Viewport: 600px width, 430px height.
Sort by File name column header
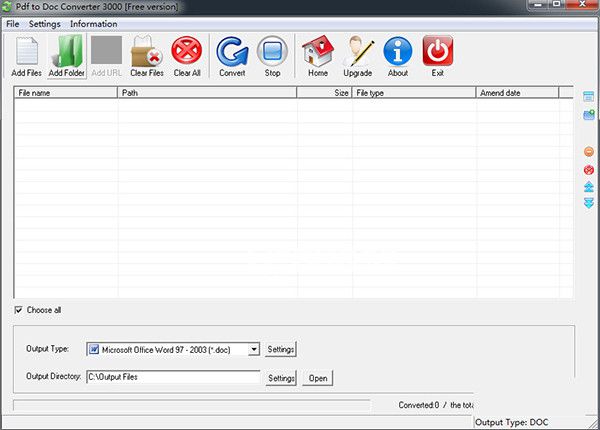click(66, 93)
